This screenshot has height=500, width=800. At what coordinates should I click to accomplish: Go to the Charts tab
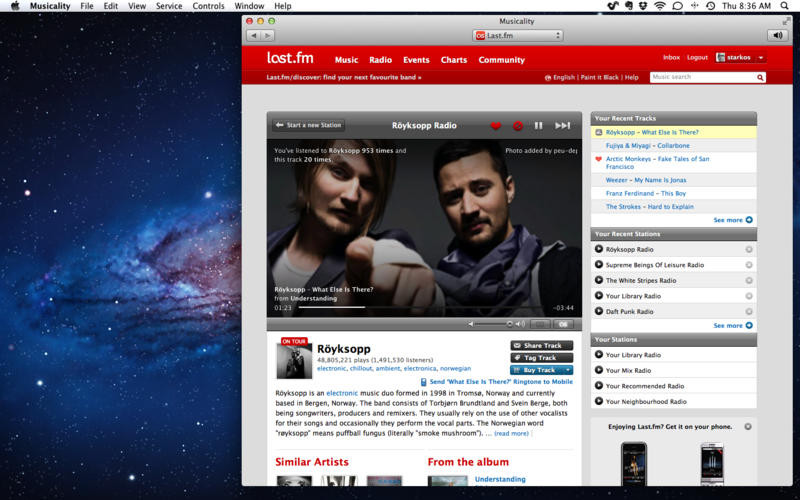coord(454,60)
